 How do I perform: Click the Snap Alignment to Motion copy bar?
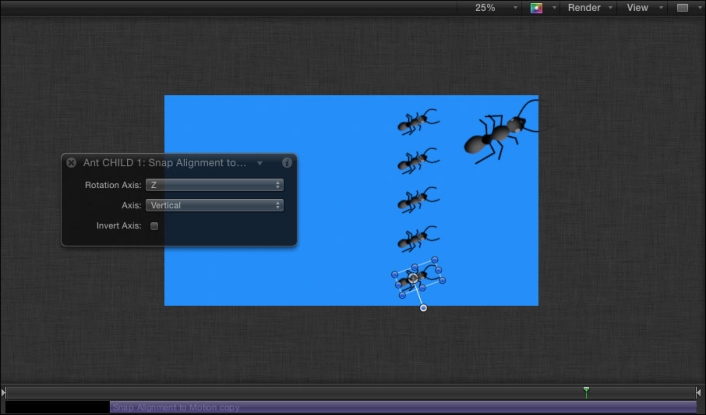pos(400,407)
